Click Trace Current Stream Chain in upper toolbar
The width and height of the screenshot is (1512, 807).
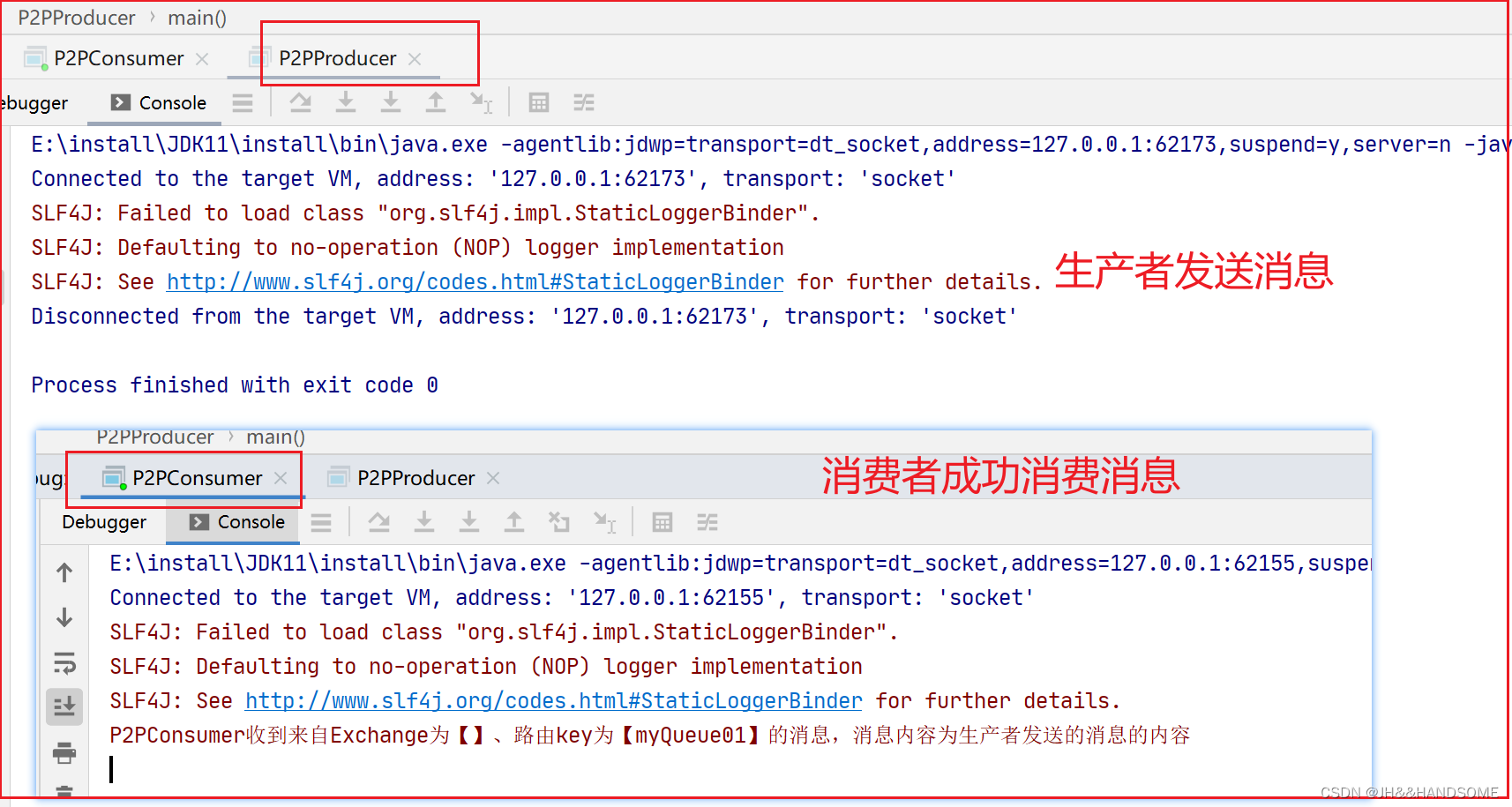pyautogui.click(x=584, y=103)
